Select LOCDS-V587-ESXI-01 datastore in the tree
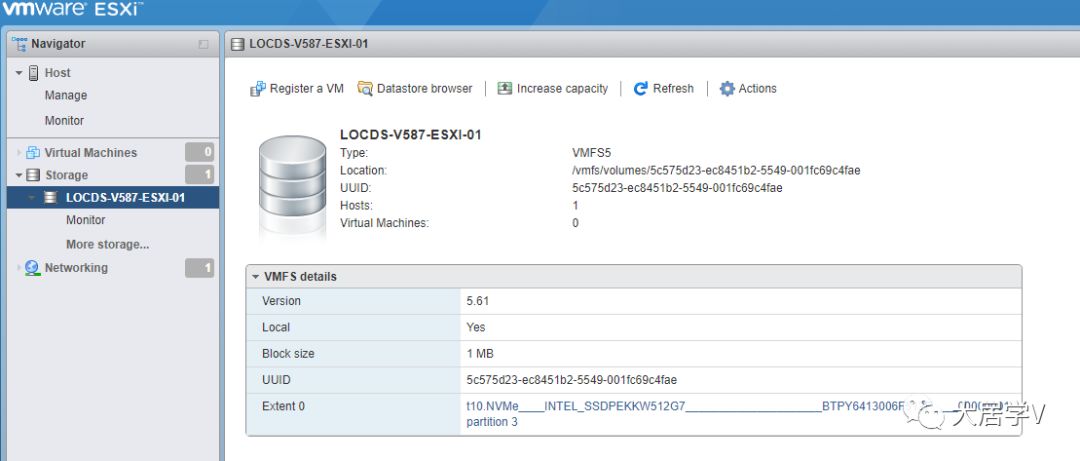The height and width of the screenshot is (461, 1080). pos(125,198)
